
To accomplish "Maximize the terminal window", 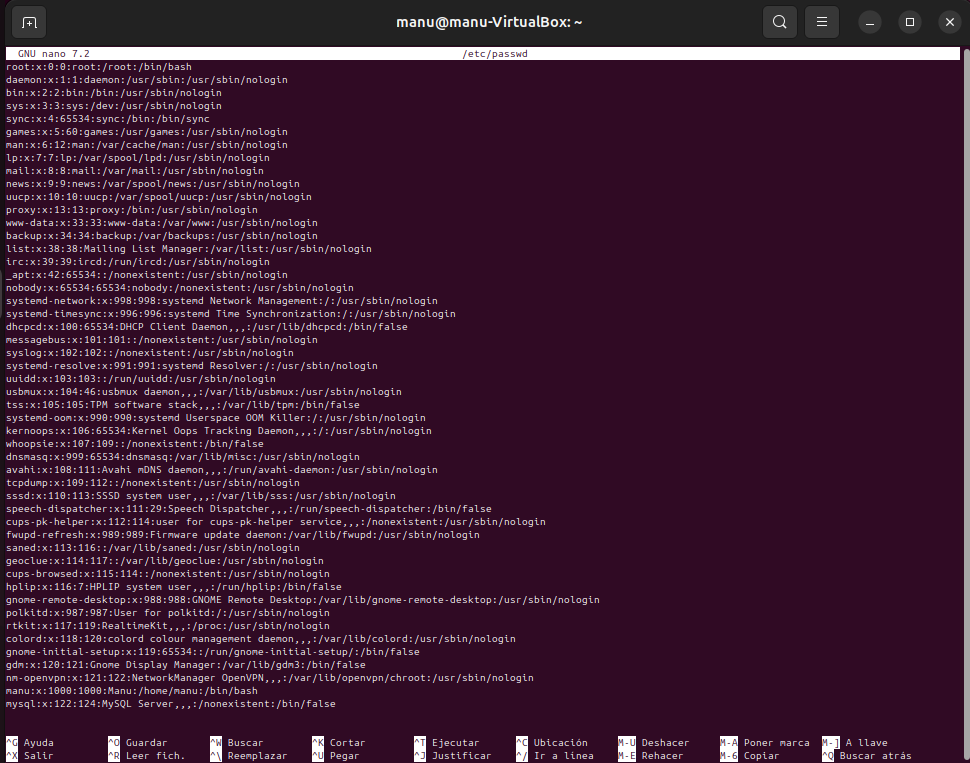I will coord(909,21).
